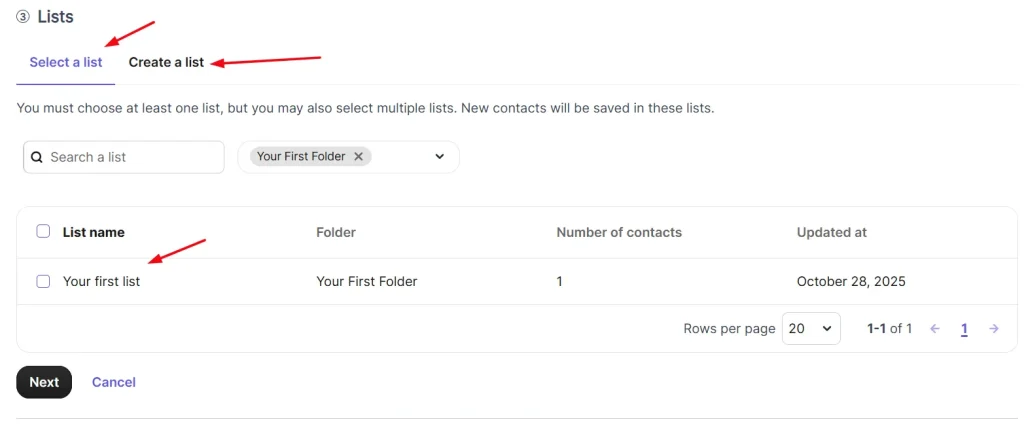Viewport: 1024px width, 428px height.
Task: Click the List name column header
Action: pos(94,232)
